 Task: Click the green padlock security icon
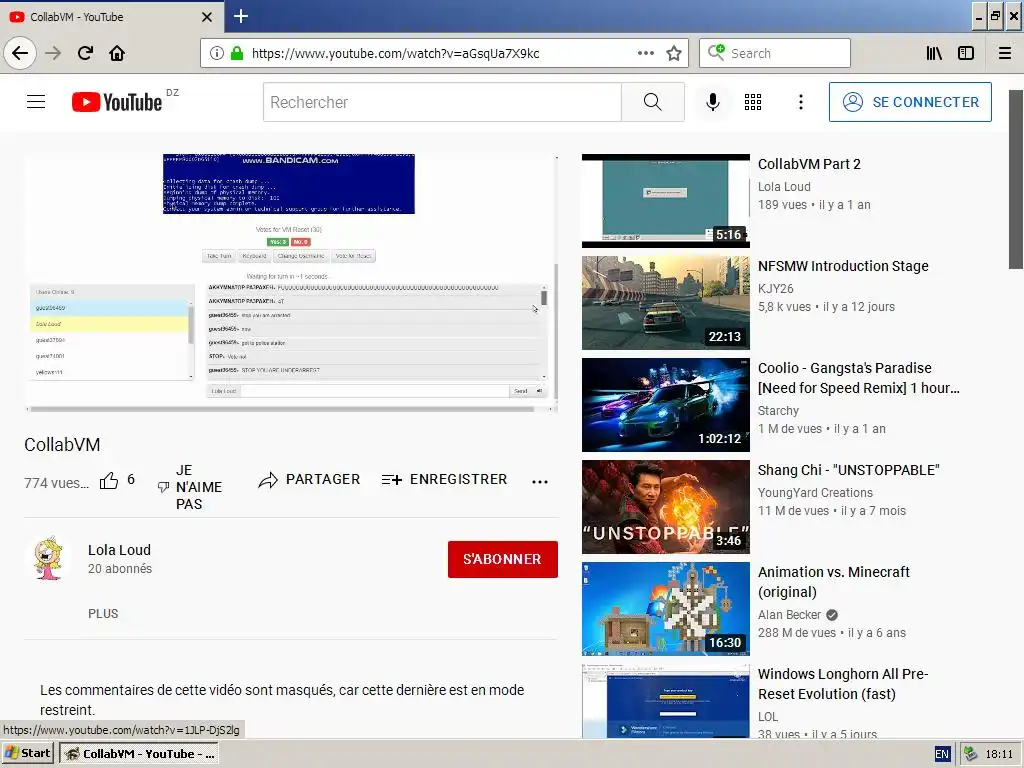pos(237,53)
